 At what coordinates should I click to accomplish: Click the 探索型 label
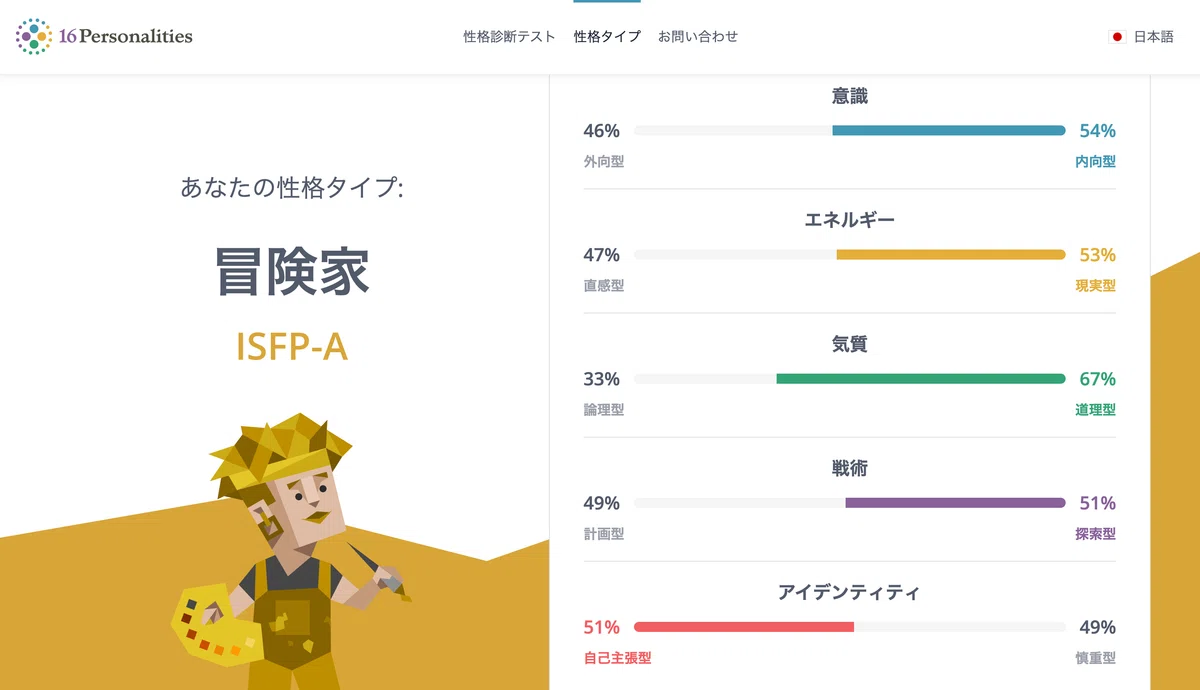coord(1095,533)
